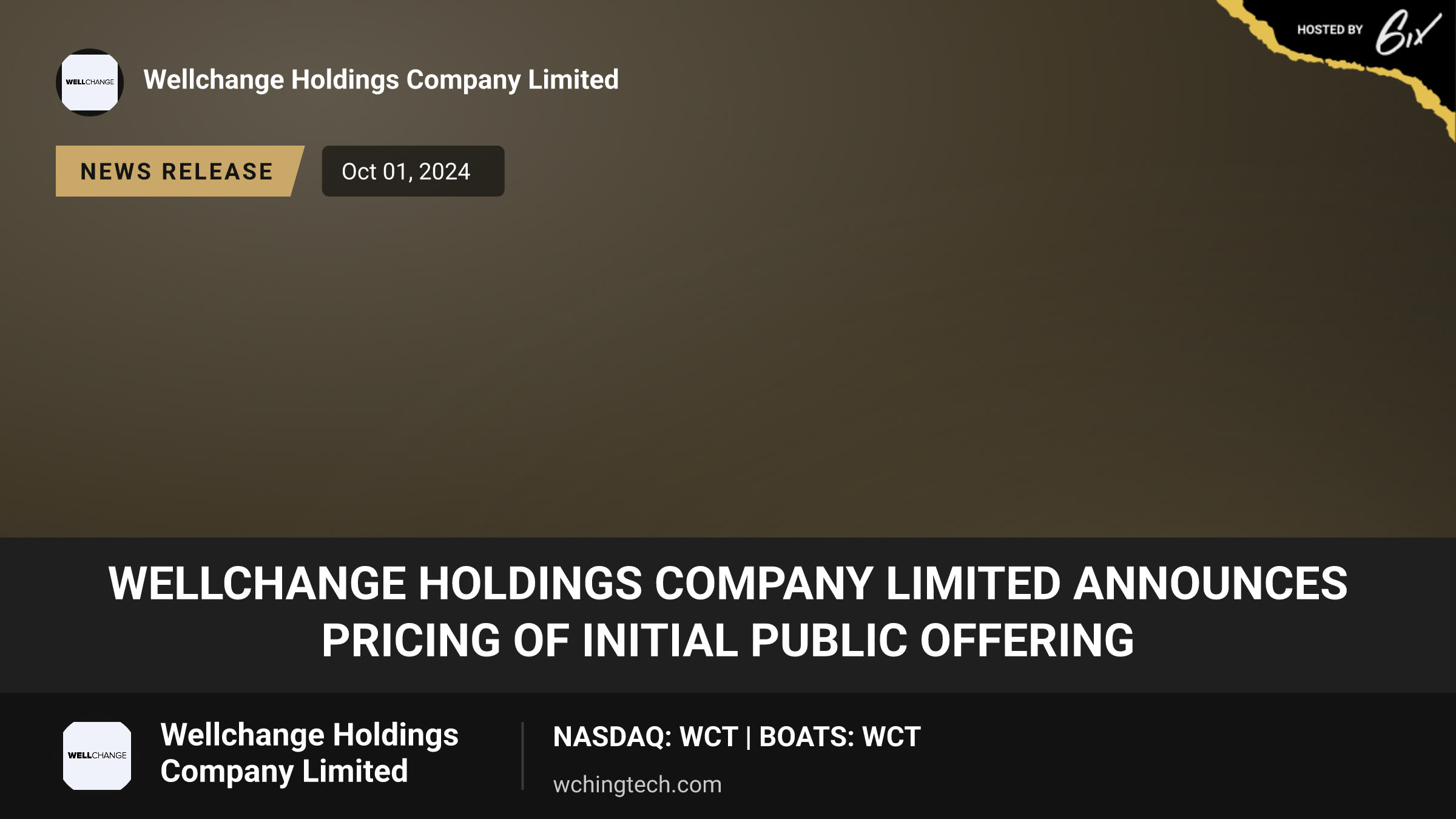Click the word OFFERING in the headline
This screenshot has height=819, width=1456.
[1027, 641]
